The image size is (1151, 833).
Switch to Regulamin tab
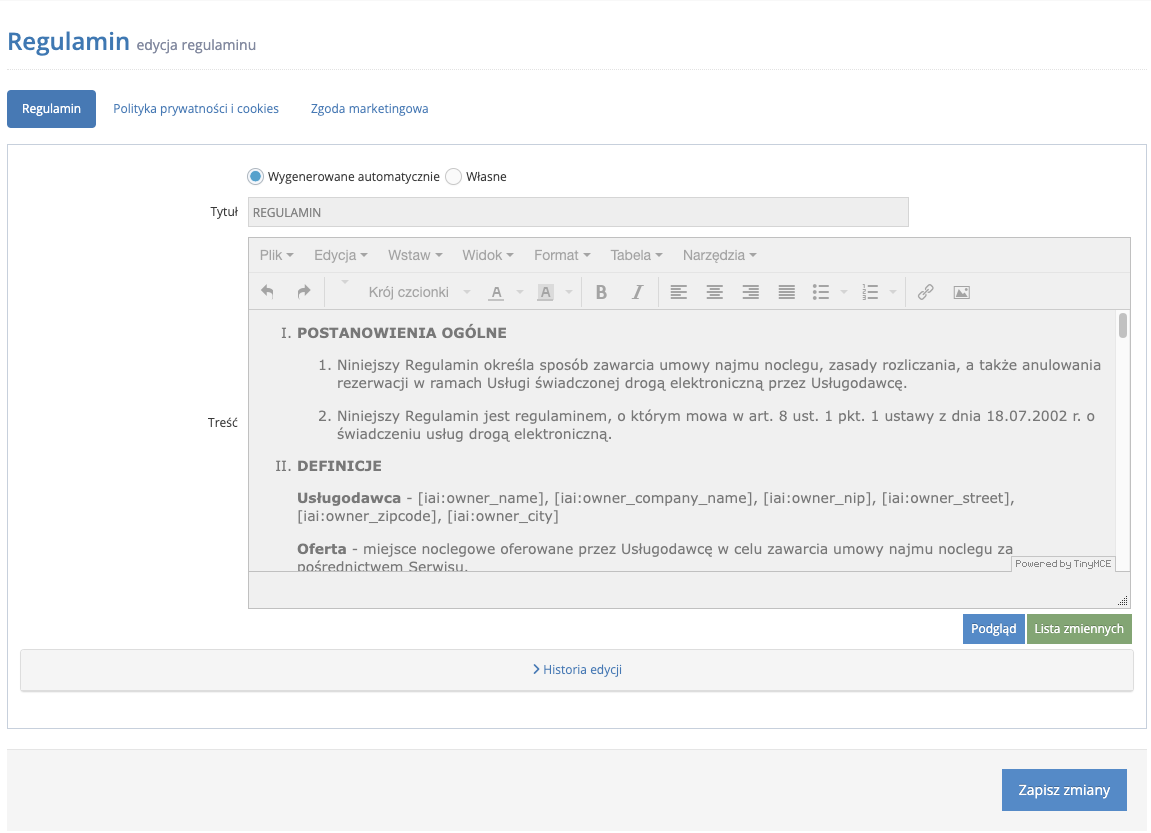point(51,109)
